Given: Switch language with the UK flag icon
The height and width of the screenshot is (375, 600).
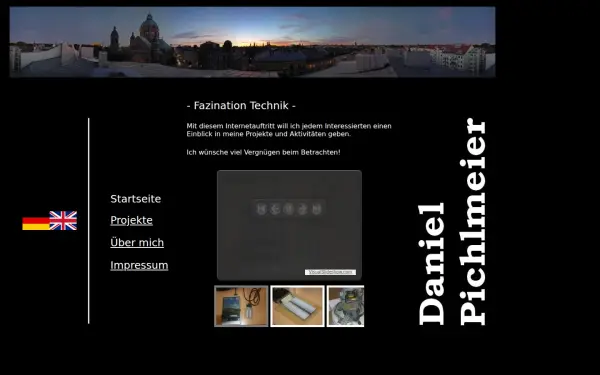Looking at the screenshot, I should (63, 221).
